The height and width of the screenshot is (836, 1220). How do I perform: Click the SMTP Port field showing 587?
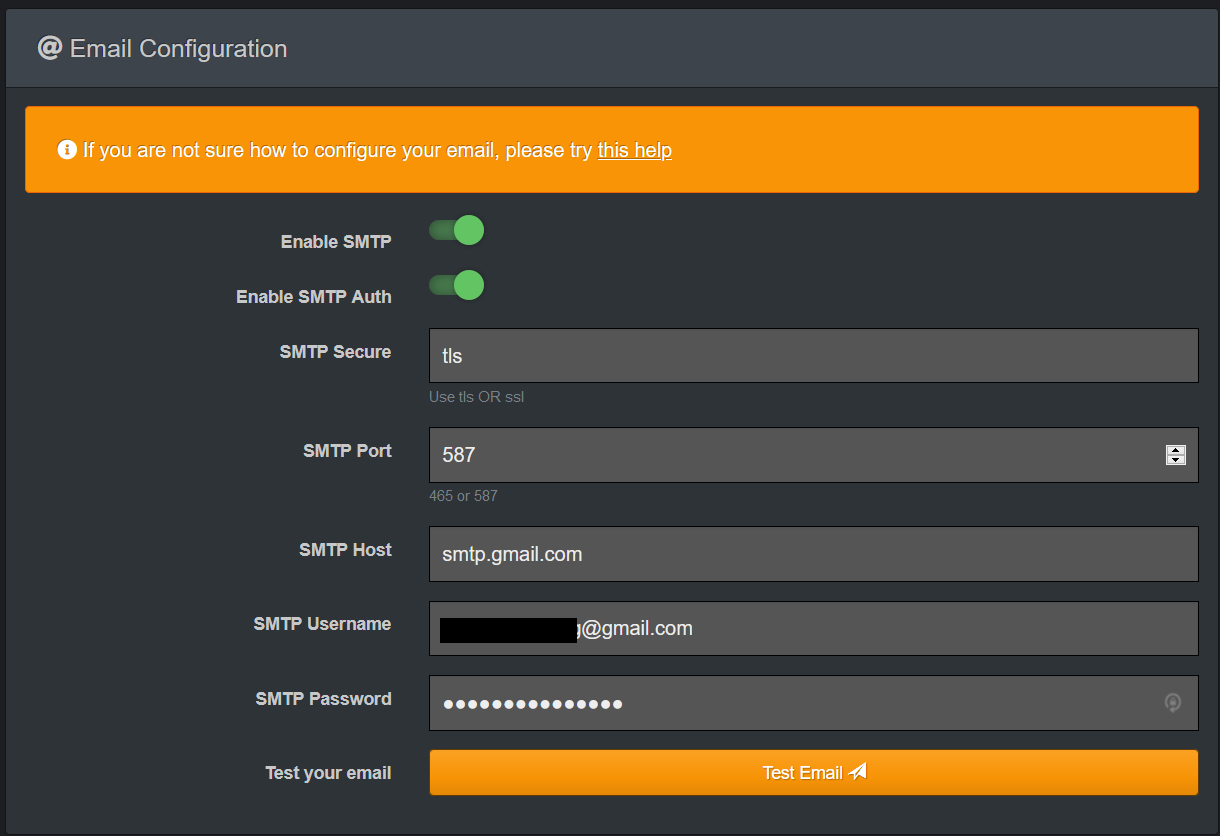[x=813, y=455]
